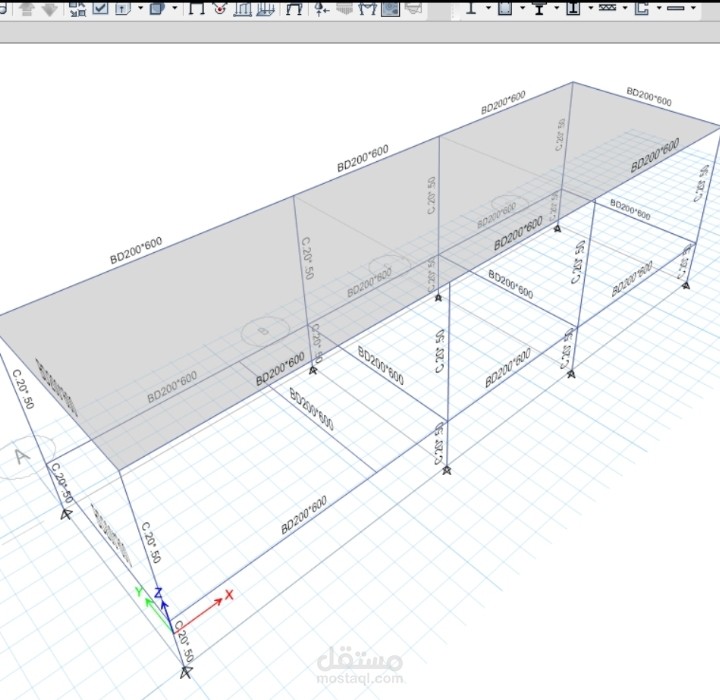
Task: Open Set Display Options checkmark icon
Action: click(x=101, y=8)
